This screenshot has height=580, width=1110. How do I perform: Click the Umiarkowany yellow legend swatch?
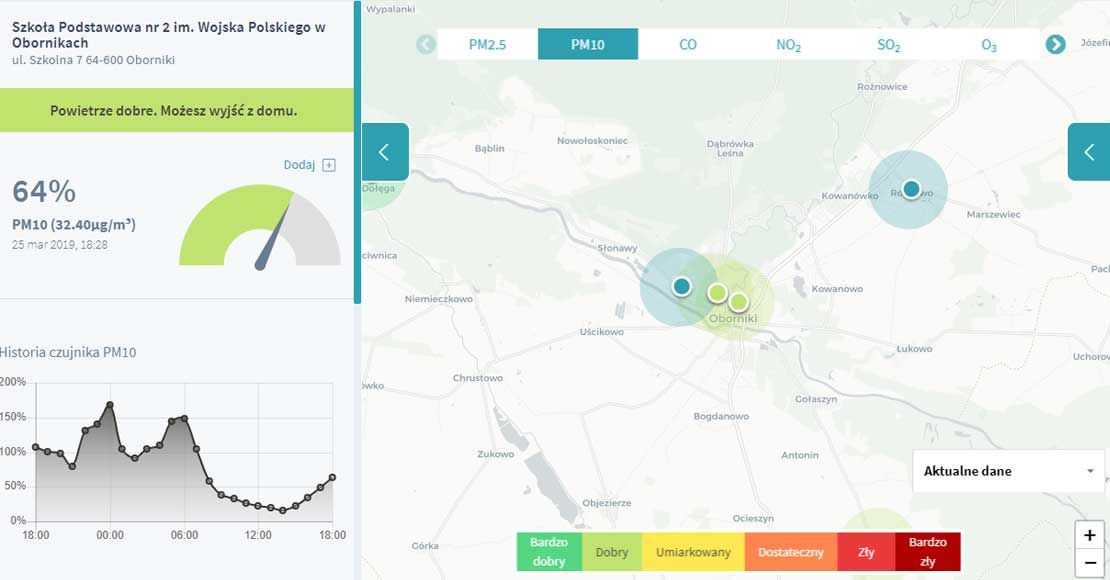(693, 552)
